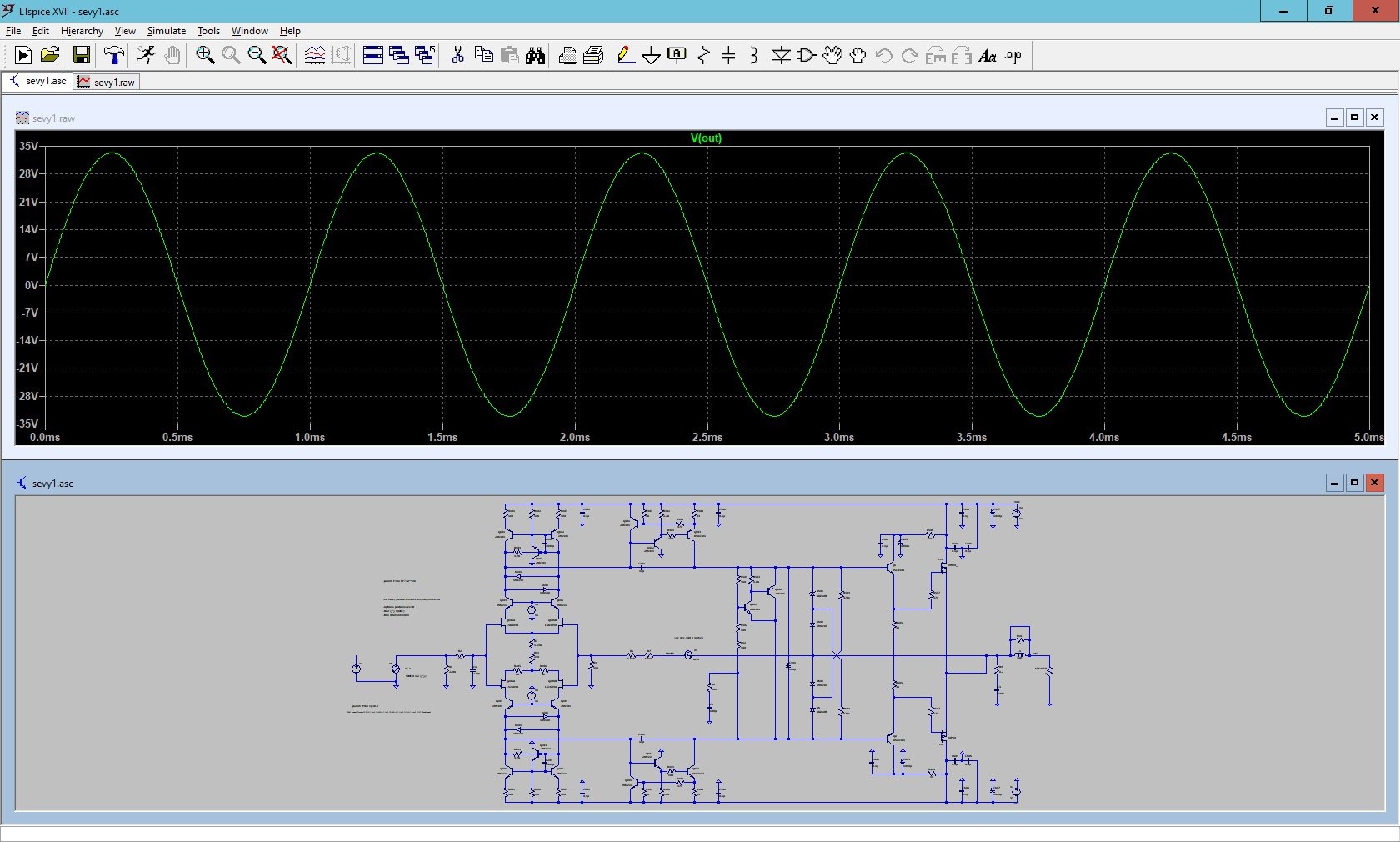Image resolution: width=1400 pixels, height=842 pixels.
Task: Click the Open file folder icon
Action: click(50, 55)
